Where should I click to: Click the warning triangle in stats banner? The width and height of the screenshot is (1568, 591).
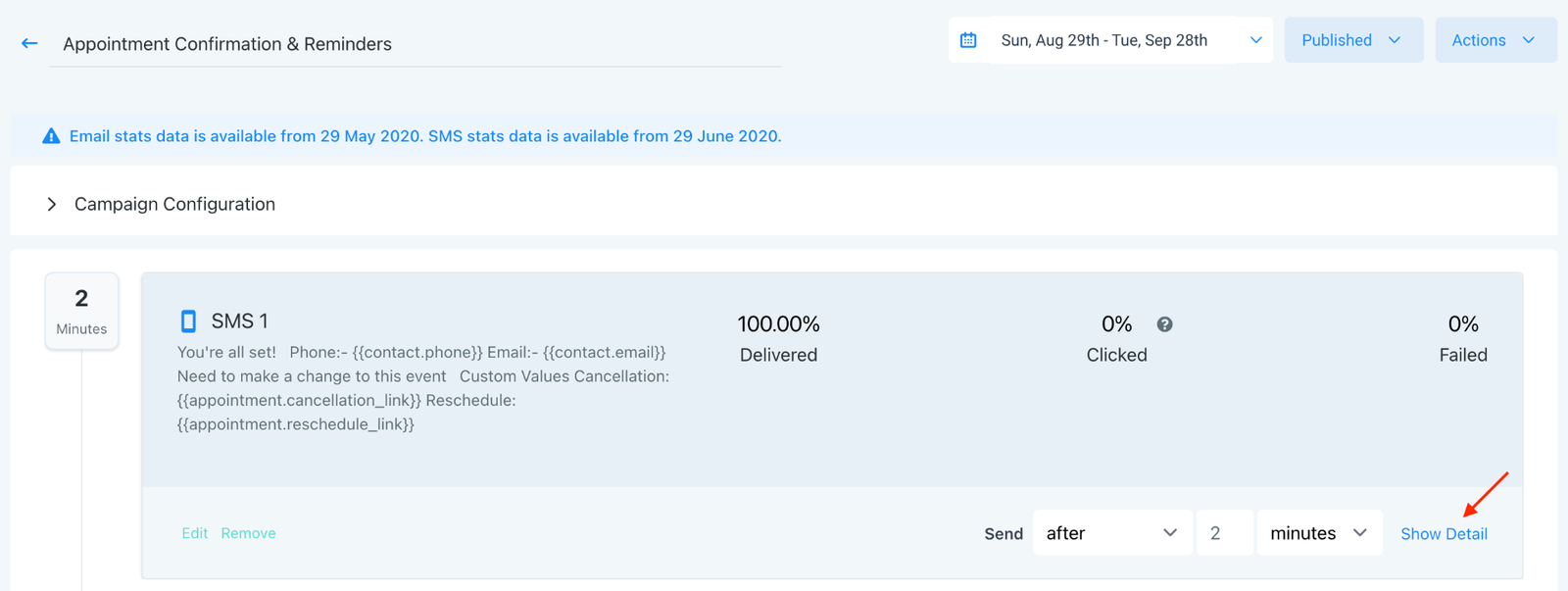click(x=51, y=136)
